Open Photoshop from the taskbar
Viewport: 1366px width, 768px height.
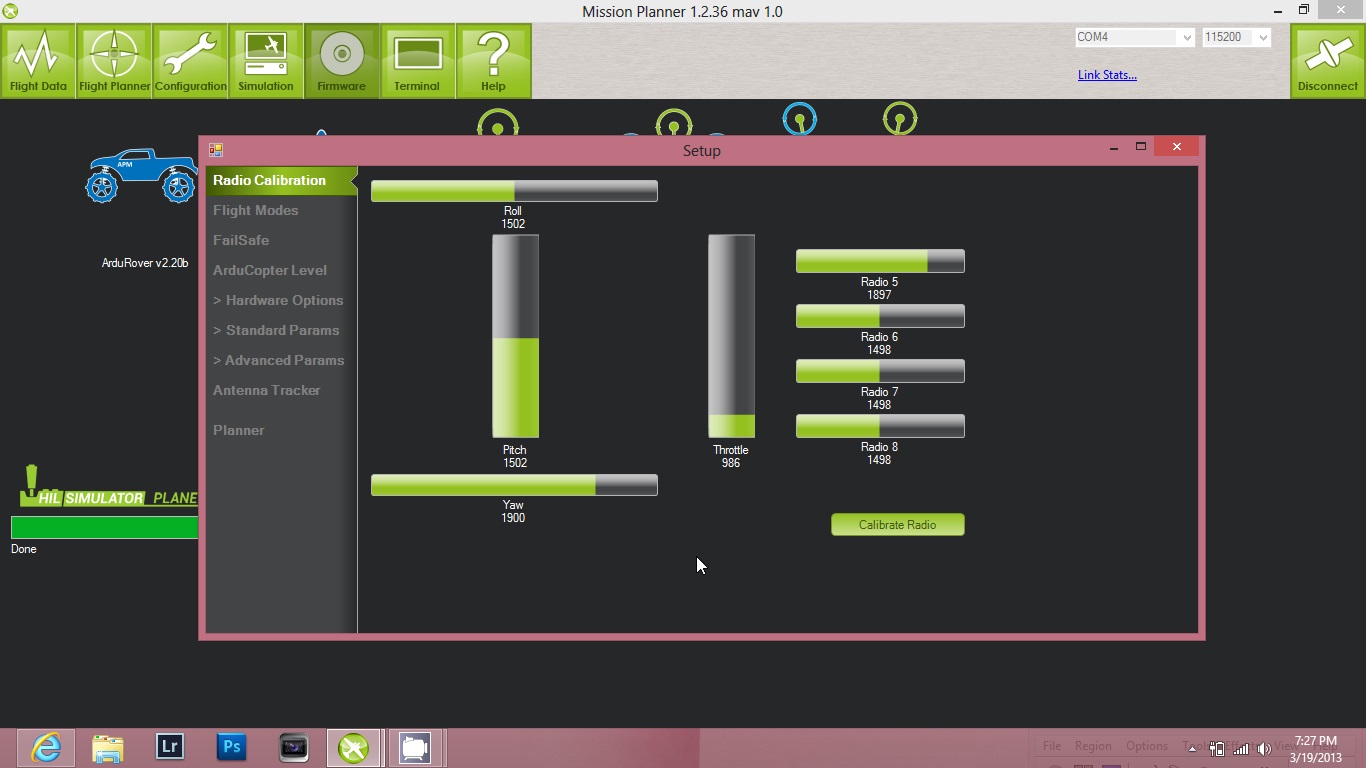232,747
